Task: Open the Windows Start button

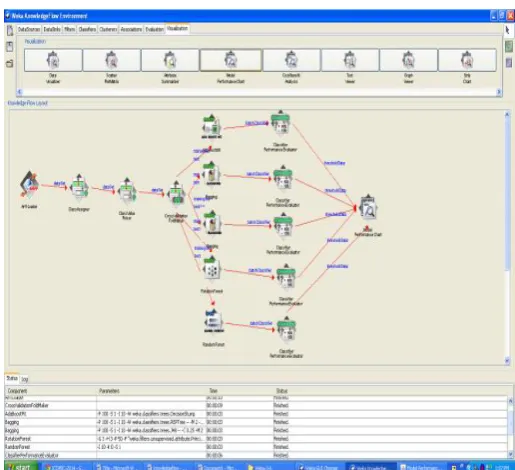Action: pos(19,466)
